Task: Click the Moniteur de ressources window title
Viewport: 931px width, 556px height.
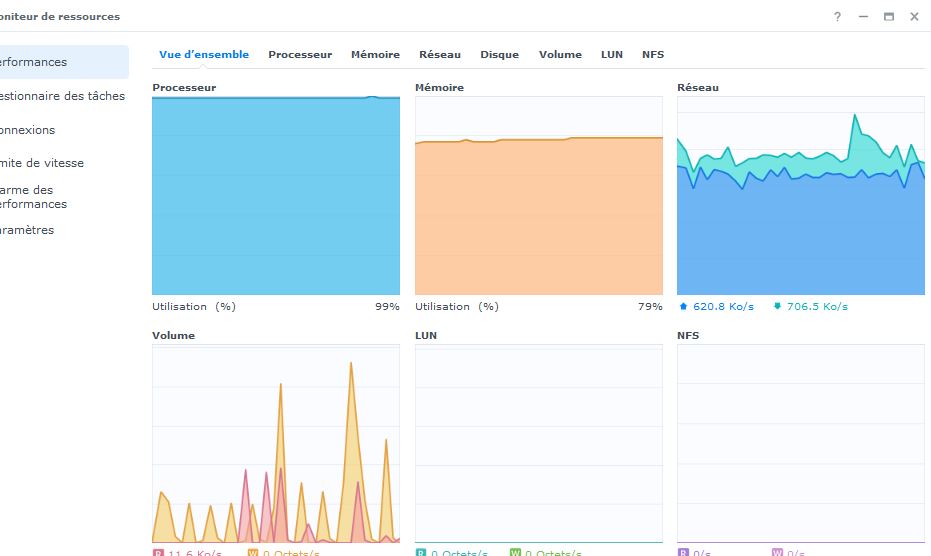Action: pyautogui.click(x=60, y=17)
